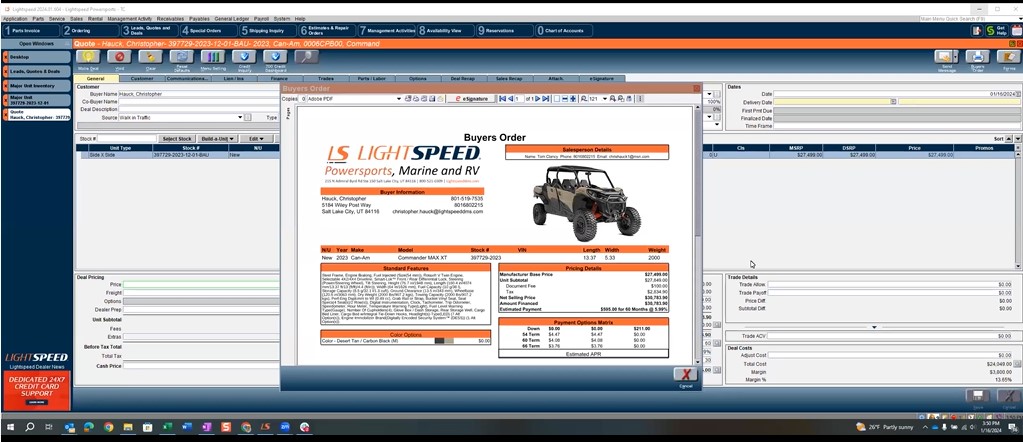Switch to the Finance tab
Screen dimensions: 1023x442
coord(279,78)
